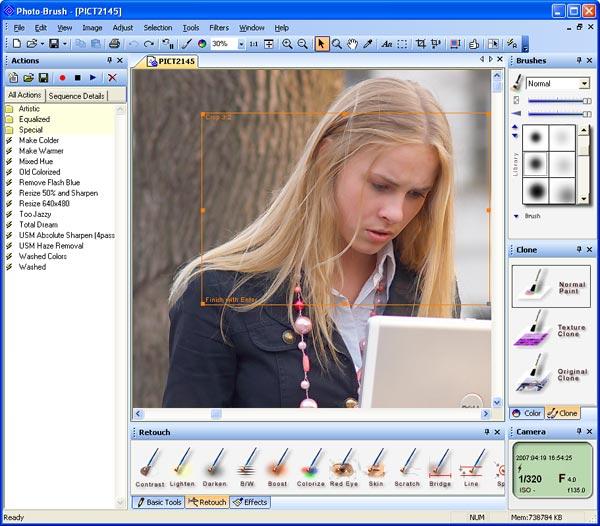This screenshot has width=600, height=526.
Task: Select the B/W retouch brush
Action: (247, 467)
